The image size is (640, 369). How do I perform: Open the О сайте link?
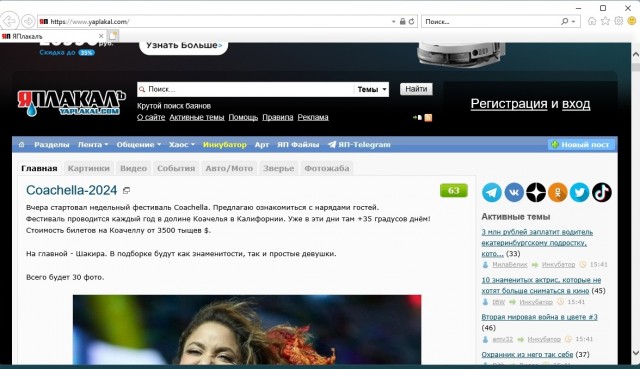(151, 117)
